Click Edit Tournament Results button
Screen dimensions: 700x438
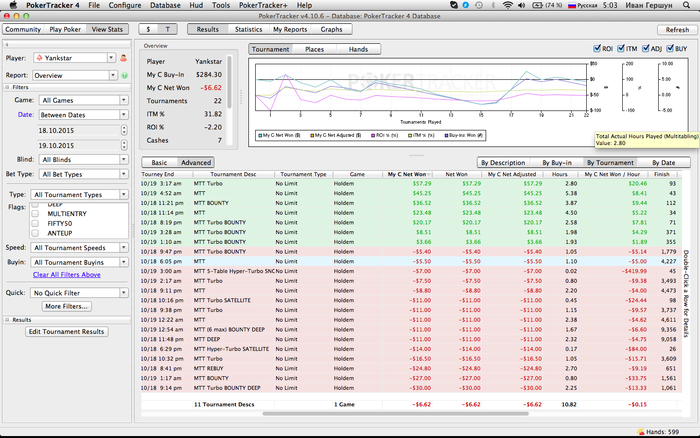tap(67, 331)
